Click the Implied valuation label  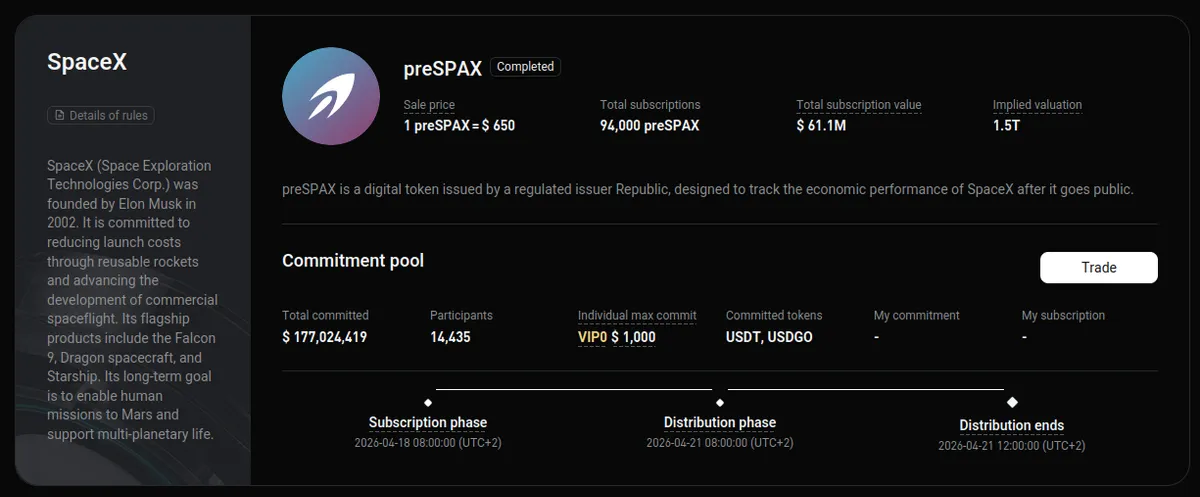(x=1037, y=105)
